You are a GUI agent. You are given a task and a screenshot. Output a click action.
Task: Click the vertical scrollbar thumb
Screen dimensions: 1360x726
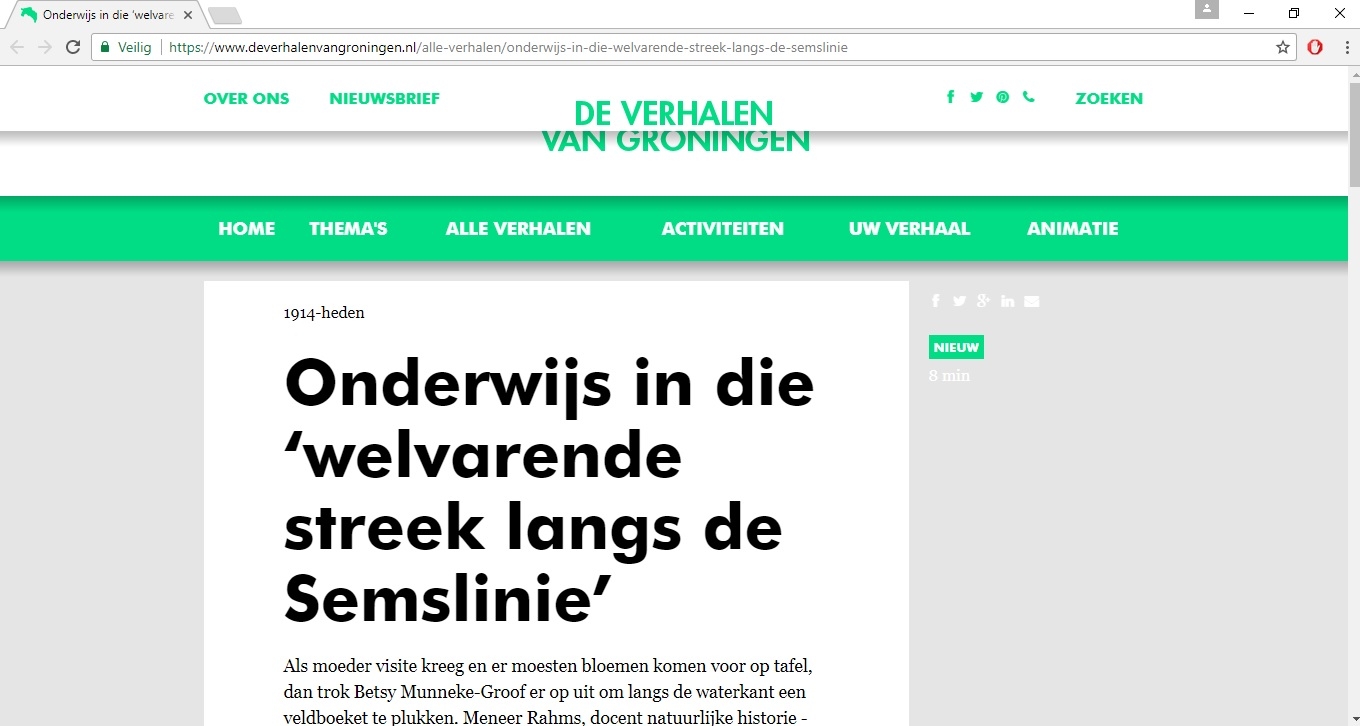[x=1354, y=133]
